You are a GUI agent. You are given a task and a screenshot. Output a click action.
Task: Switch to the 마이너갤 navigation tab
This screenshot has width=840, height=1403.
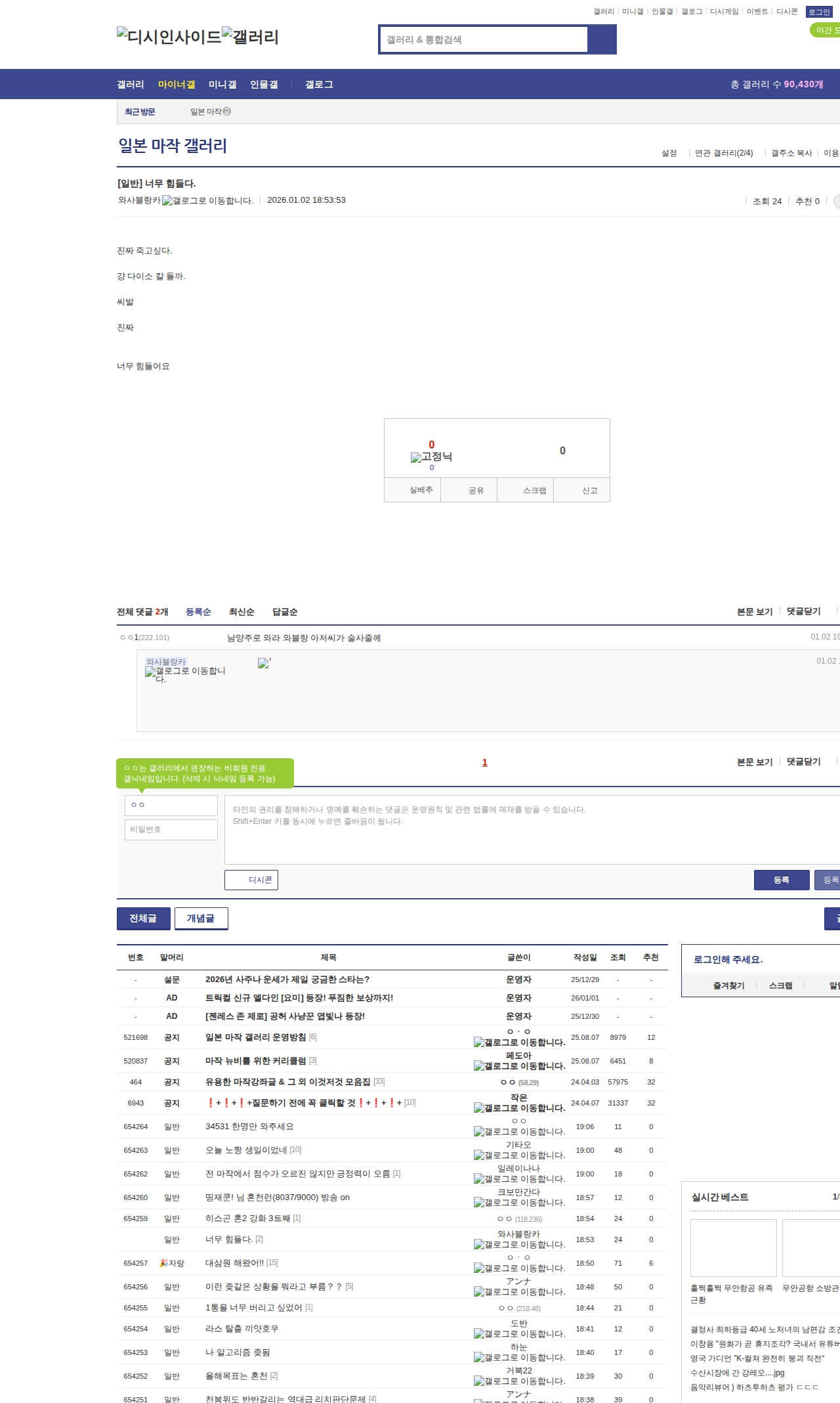177,85
